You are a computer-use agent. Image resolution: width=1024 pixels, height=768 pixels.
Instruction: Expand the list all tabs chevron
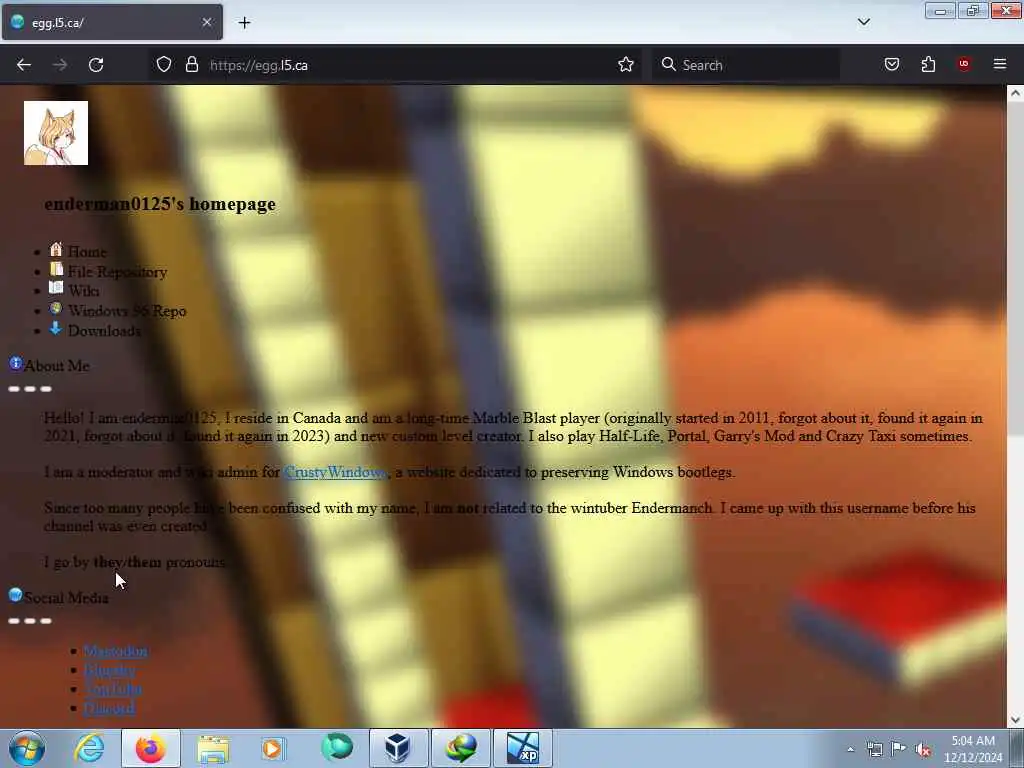click(x=864, y=22)
